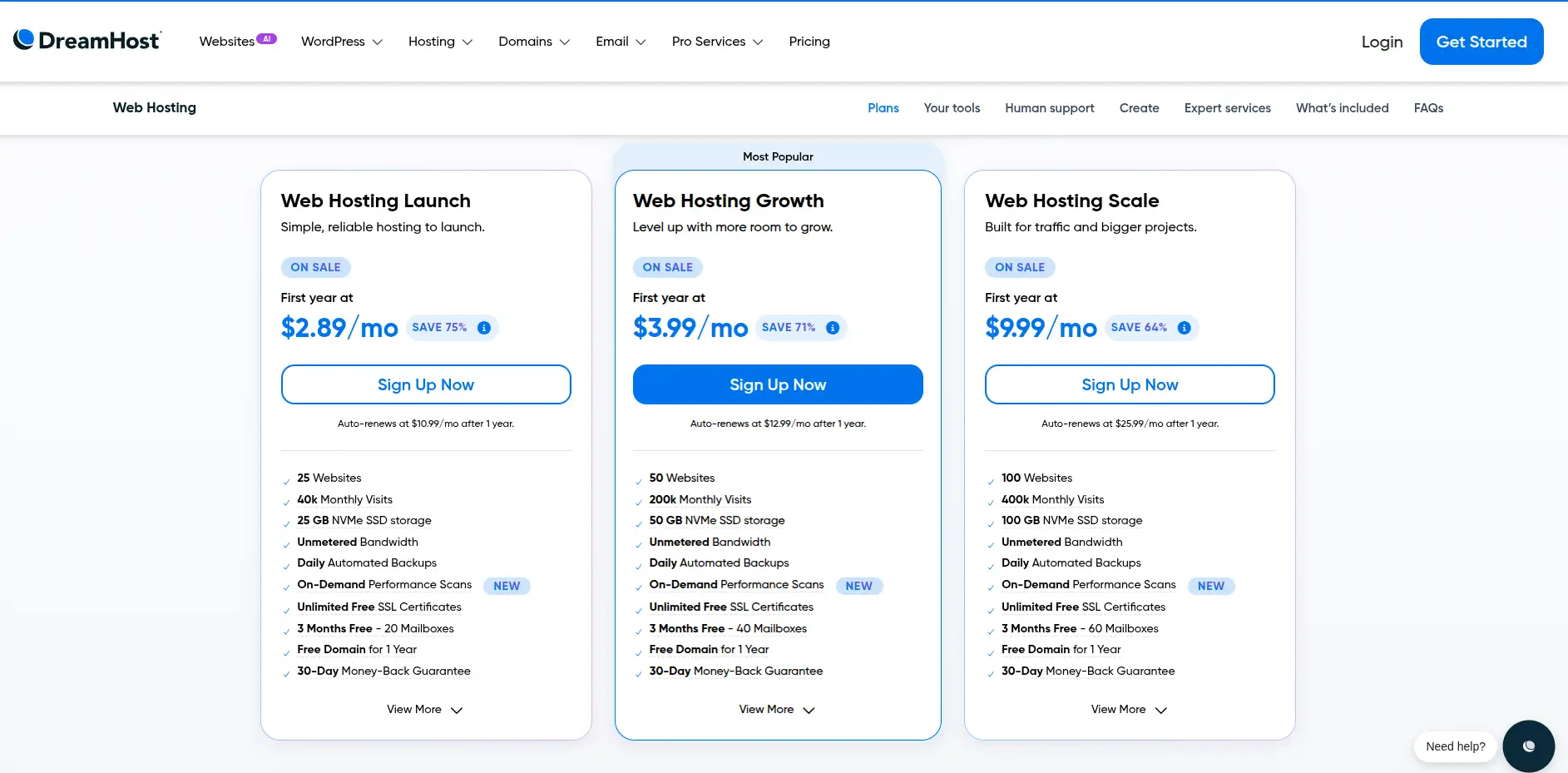Viewport: 1568px width, 773px height.
Task: Open the Pricing page link
Action: click(x=809, y=42)
